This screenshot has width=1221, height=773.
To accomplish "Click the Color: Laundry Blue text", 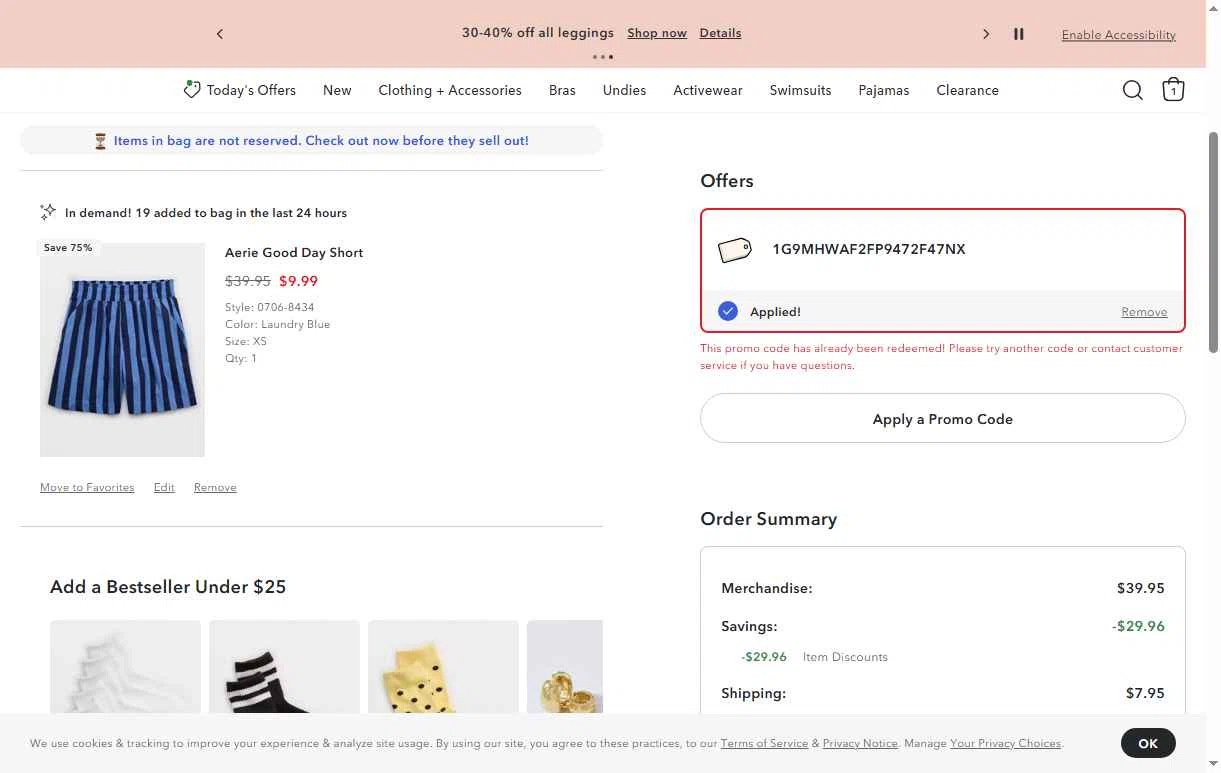I will coord(277,324).
